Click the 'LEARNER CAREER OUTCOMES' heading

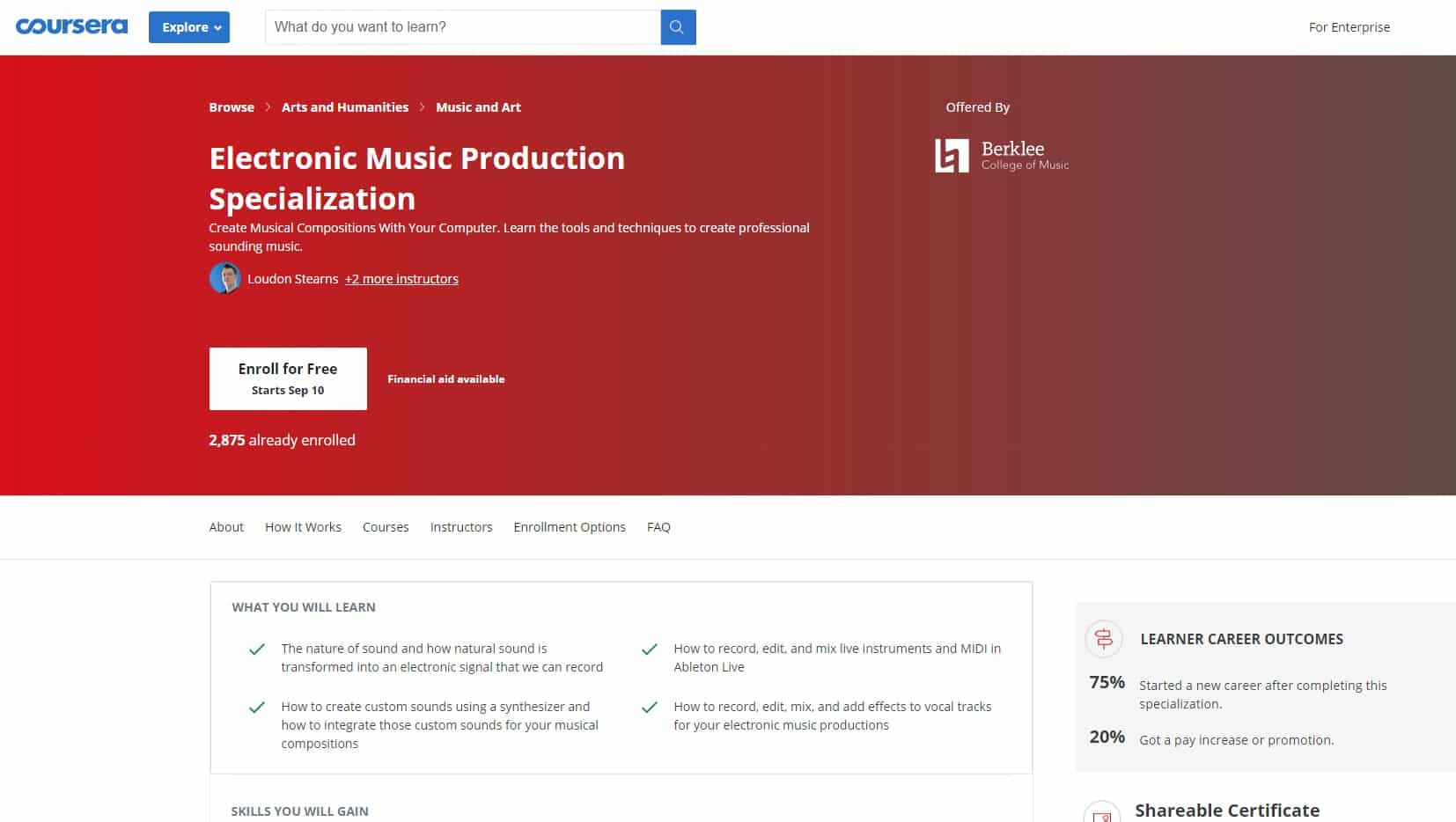pyautogui.click(x=1241, y=639)
